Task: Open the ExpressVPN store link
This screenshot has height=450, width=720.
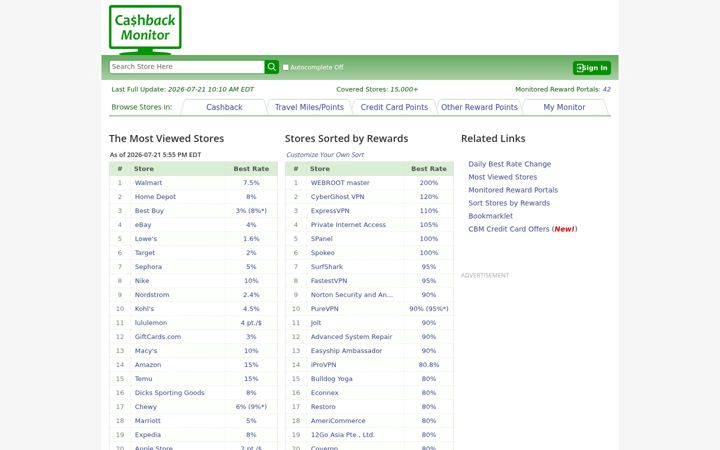Action: click(x=330, y=211)
